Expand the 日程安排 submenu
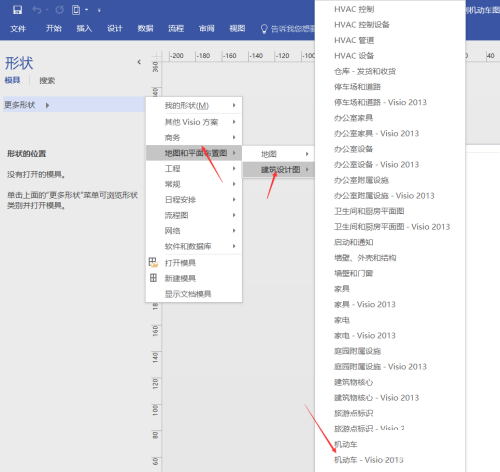 tap(194, 199)
